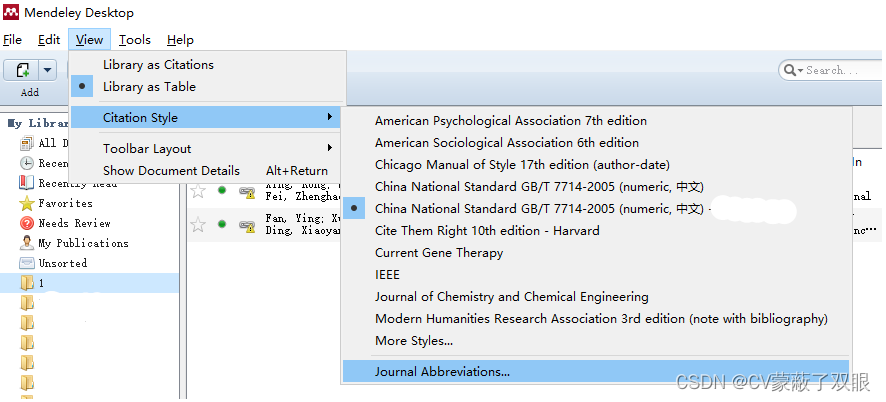Click the All Documents icon
Viewport: 886px width, 402px height.
coord(27,144)
